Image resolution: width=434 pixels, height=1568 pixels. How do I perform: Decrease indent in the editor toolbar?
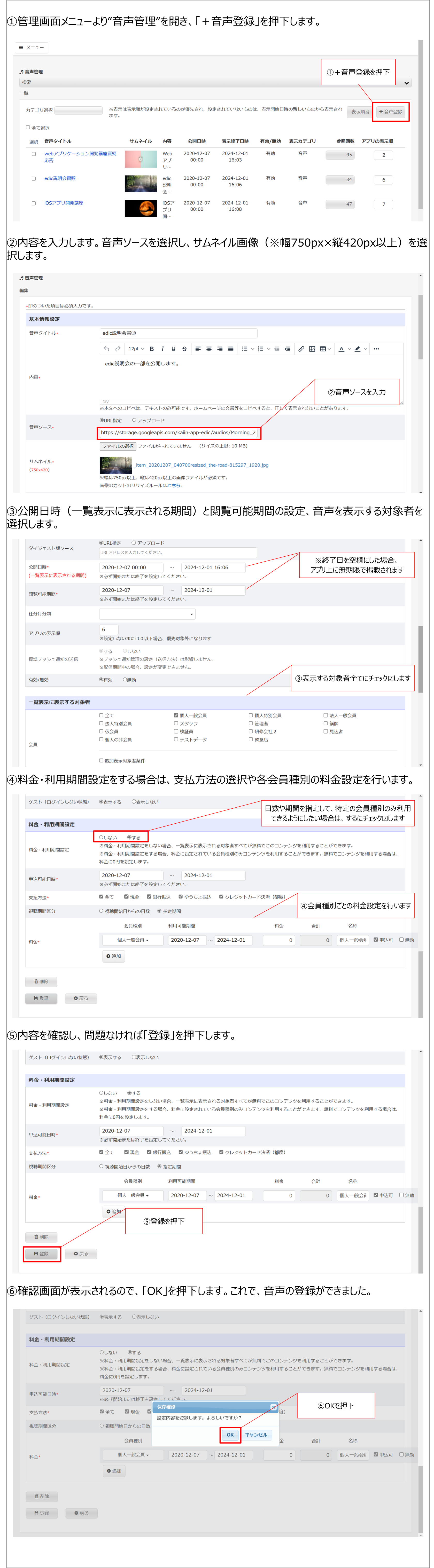pyautogui.click(x=277, y=349)
